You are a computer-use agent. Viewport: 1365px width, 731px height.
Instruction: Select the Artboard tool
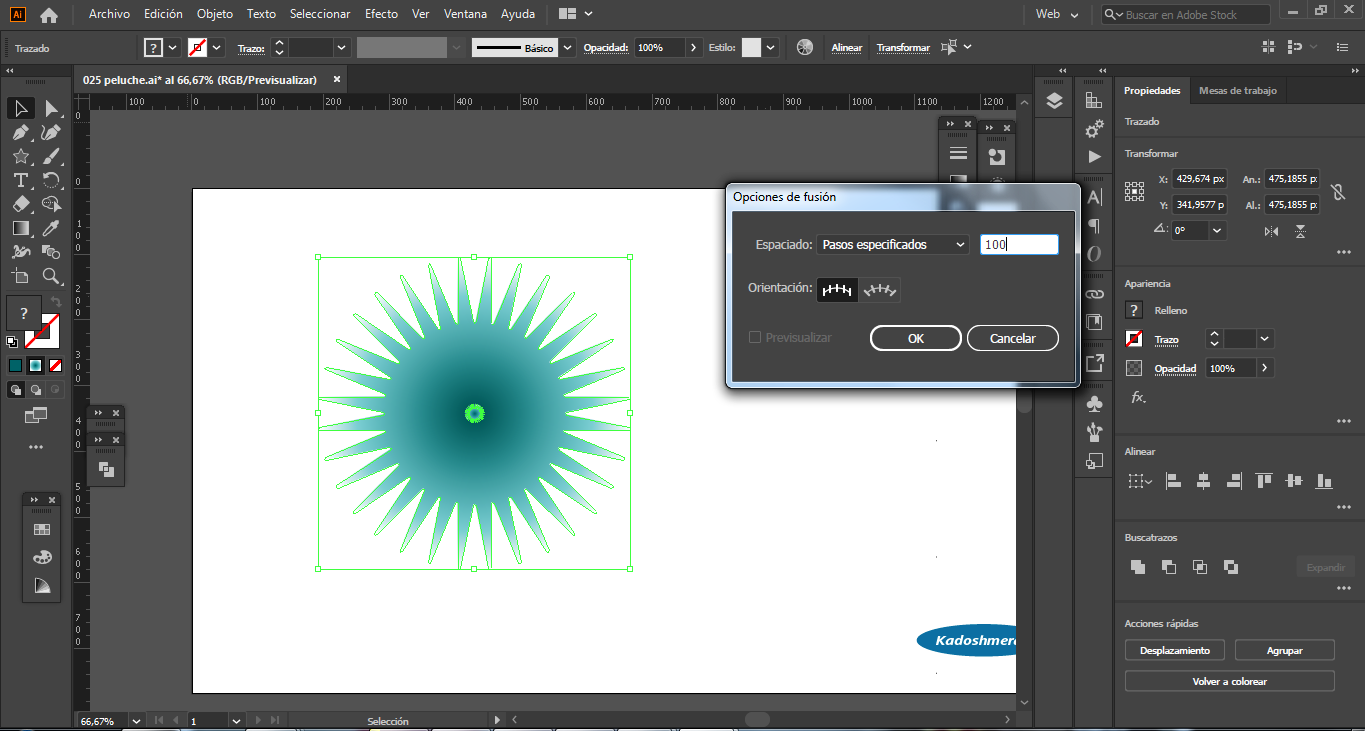tap(20, 276)
